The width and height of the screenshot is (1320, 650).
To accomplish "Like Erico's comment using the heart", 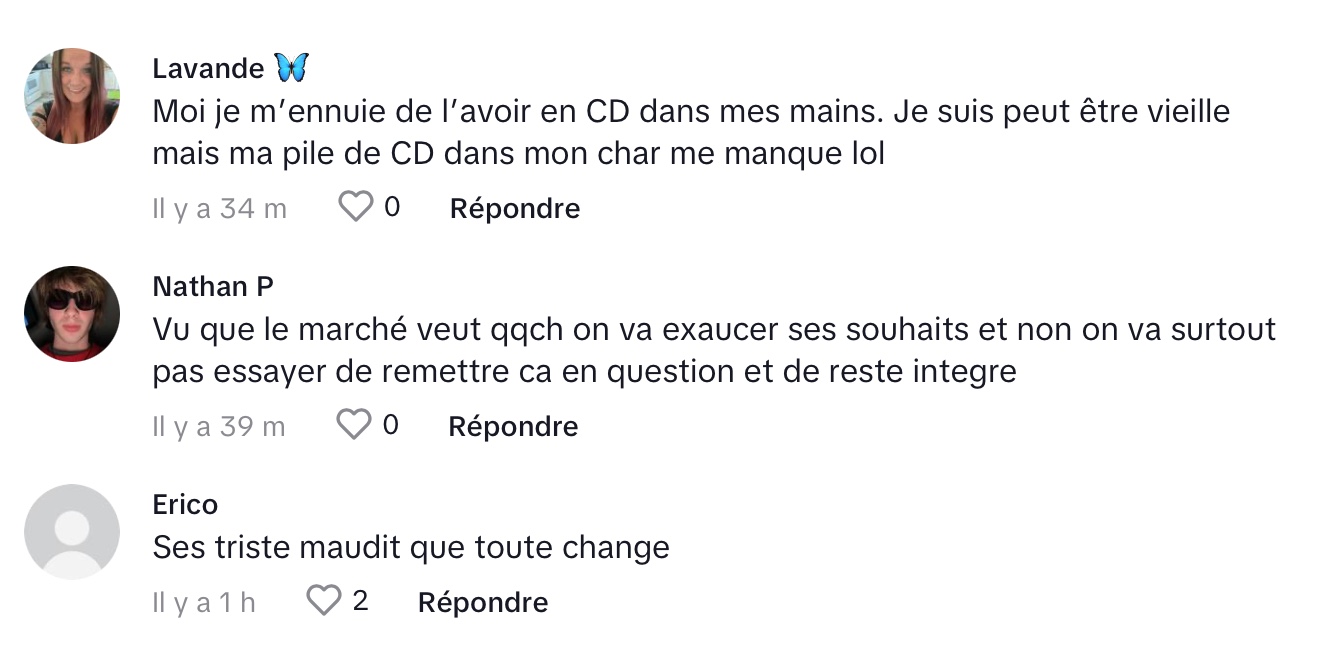I will (323, 601).
